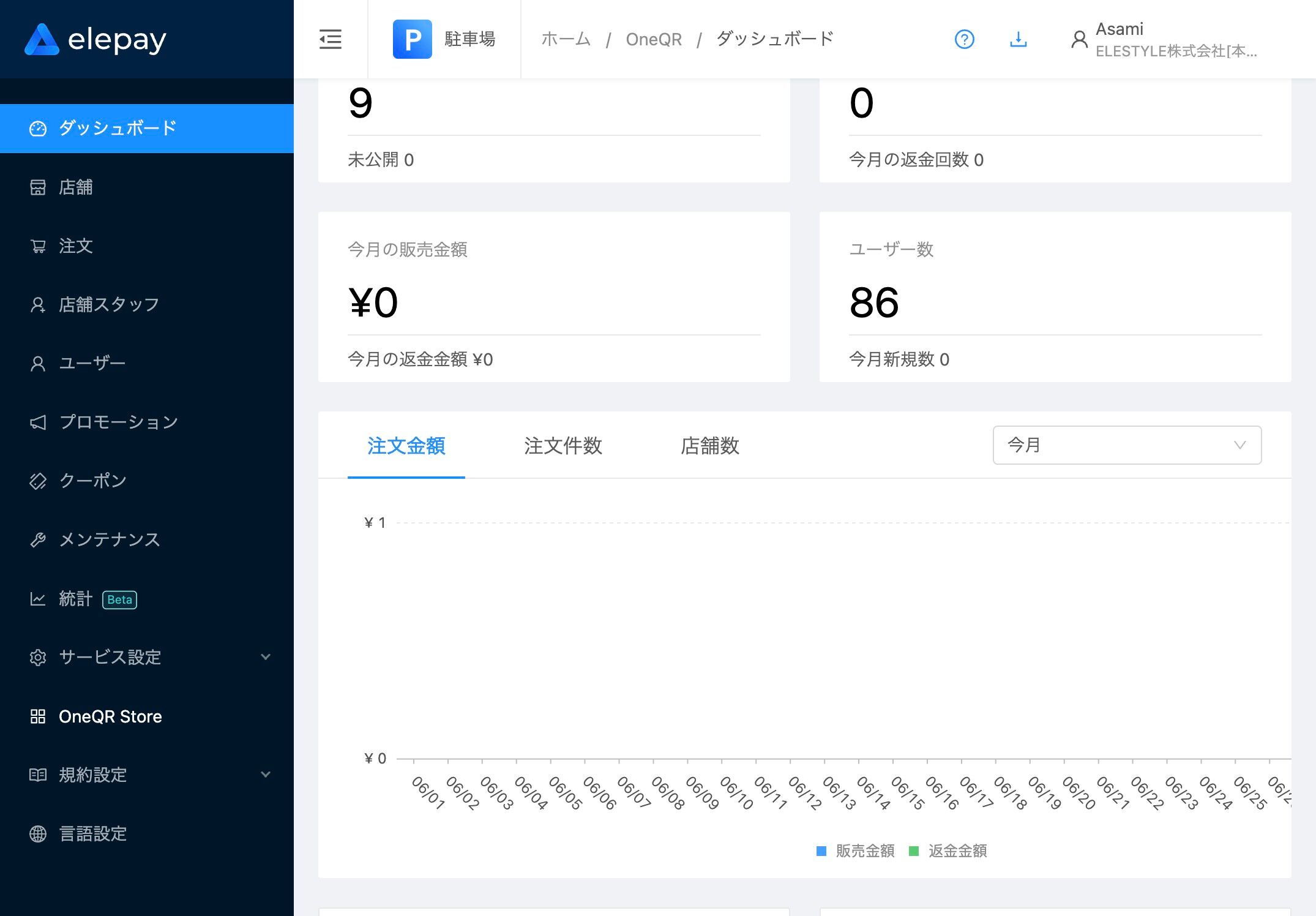Click the megaphone プロモーション icon

click(38, 422)
